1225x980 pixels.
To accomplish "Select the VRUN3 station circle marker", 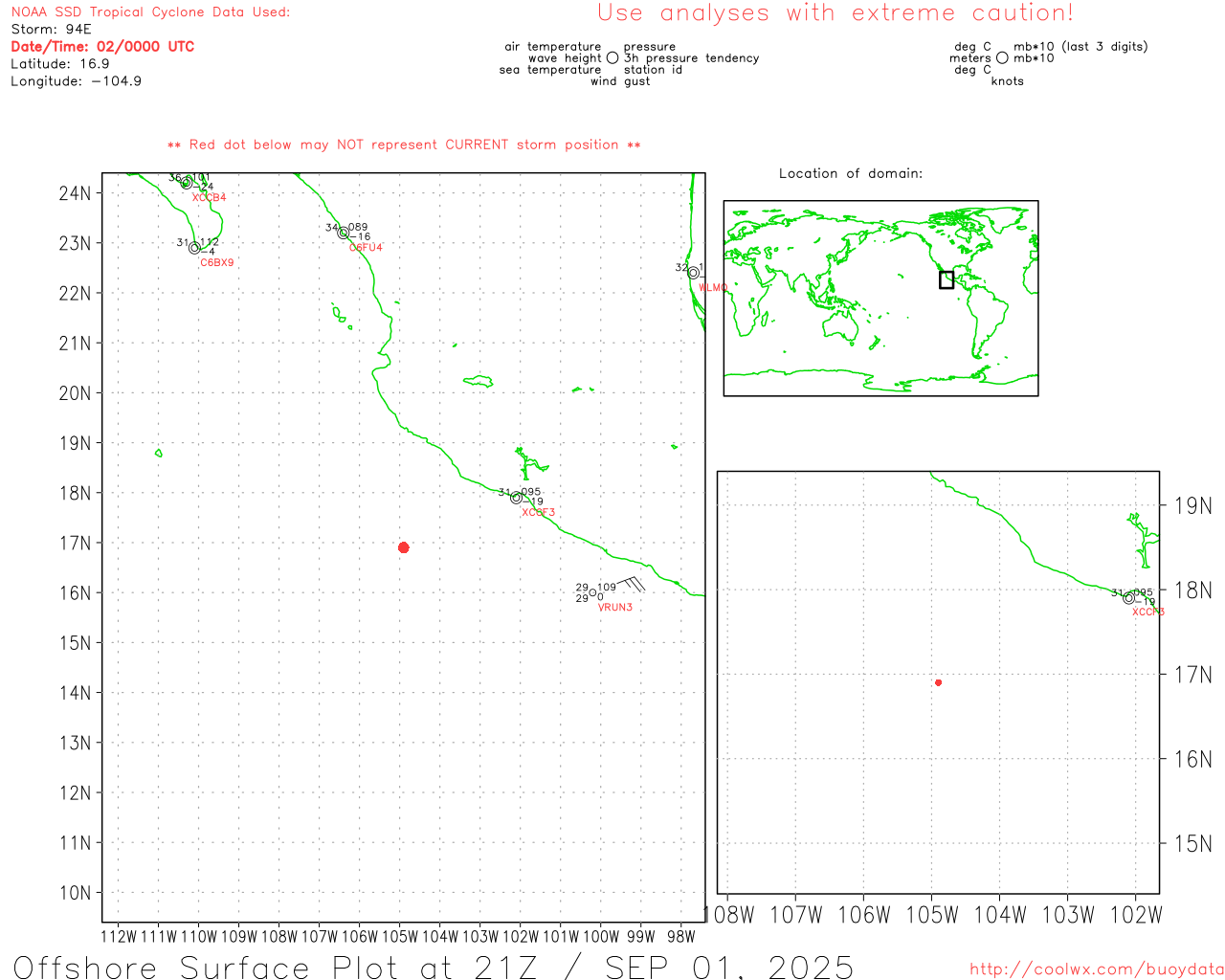I will (x=592, y=593).
